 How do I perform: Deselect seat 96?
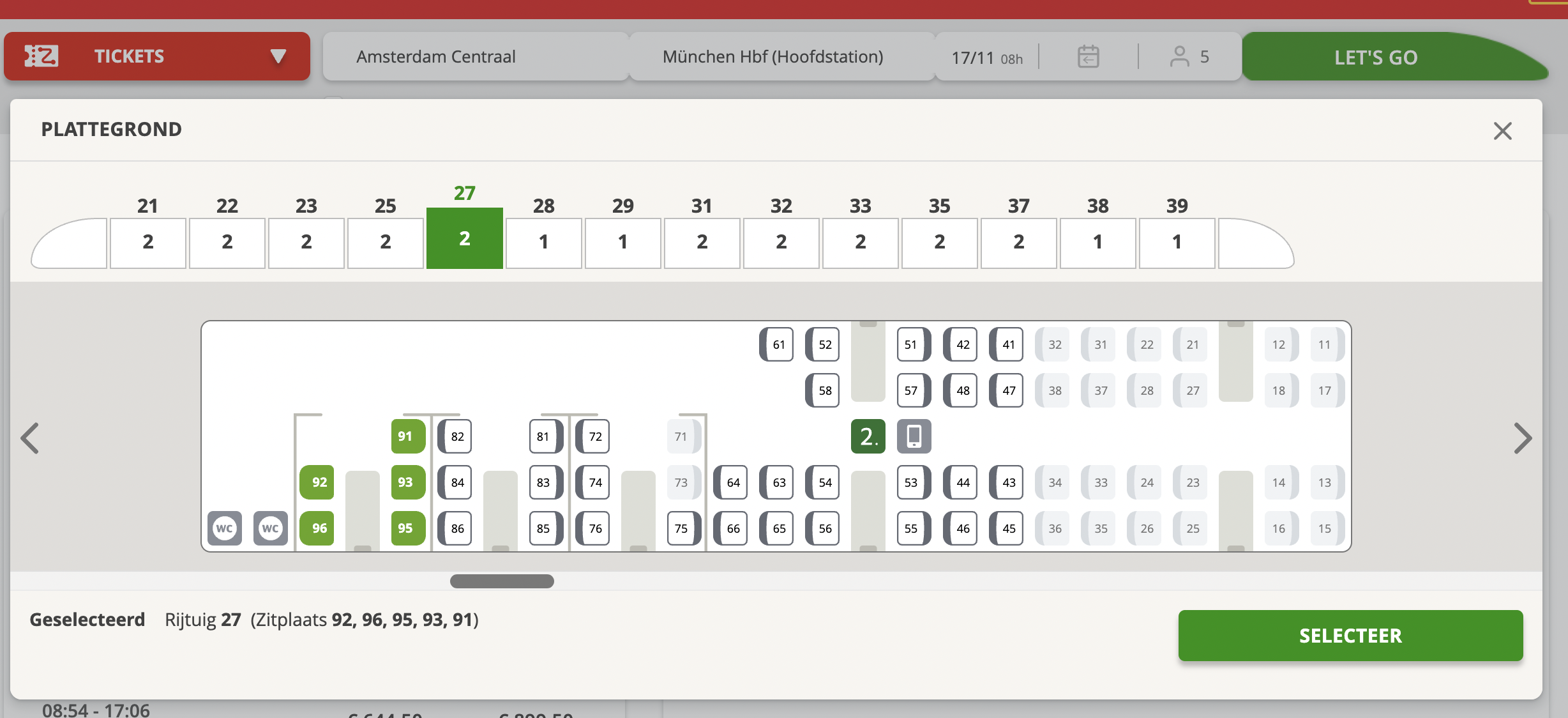(x=317, y=528)
